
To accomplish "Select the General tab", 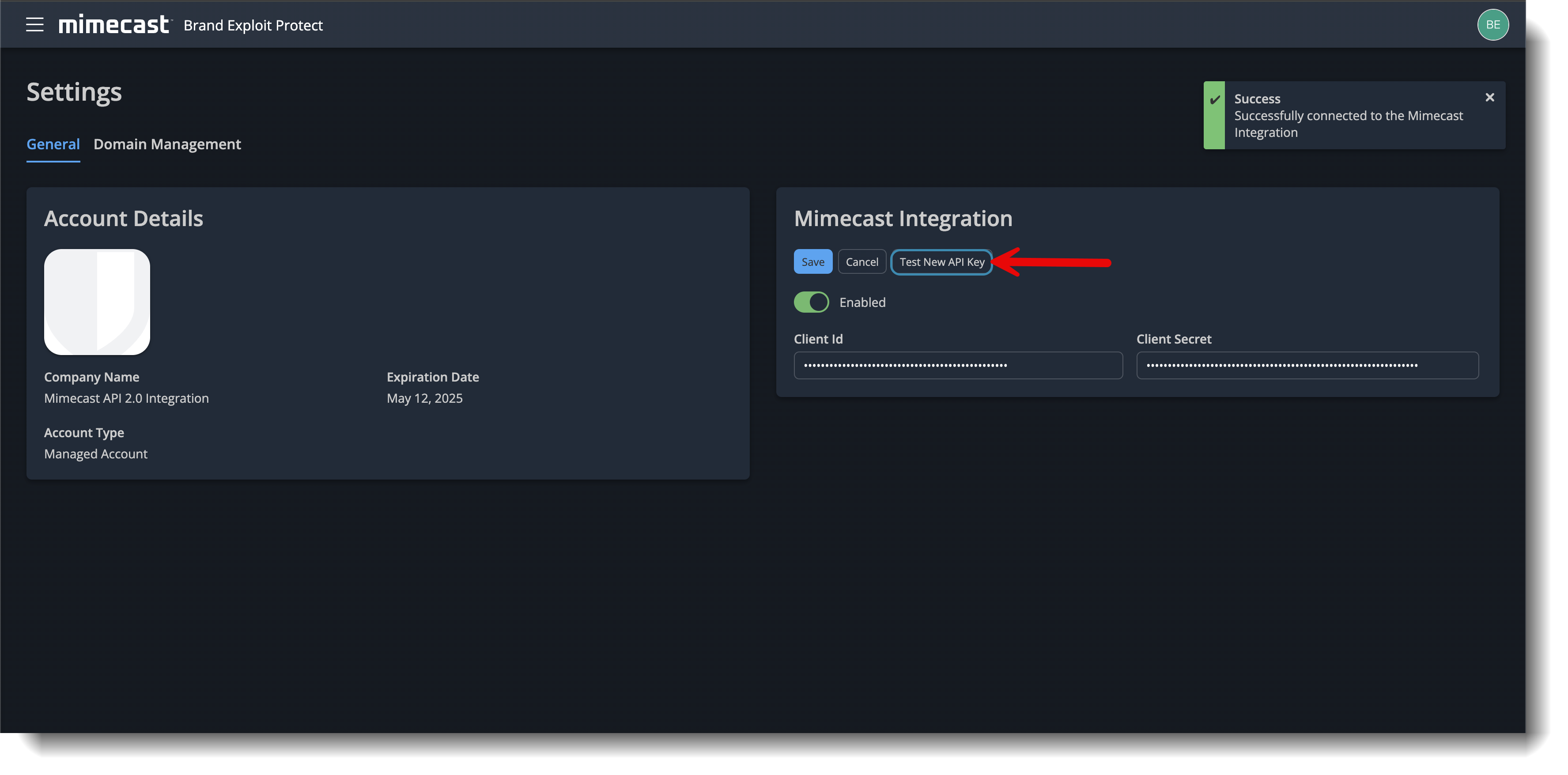I will click(x=53, y=144).
